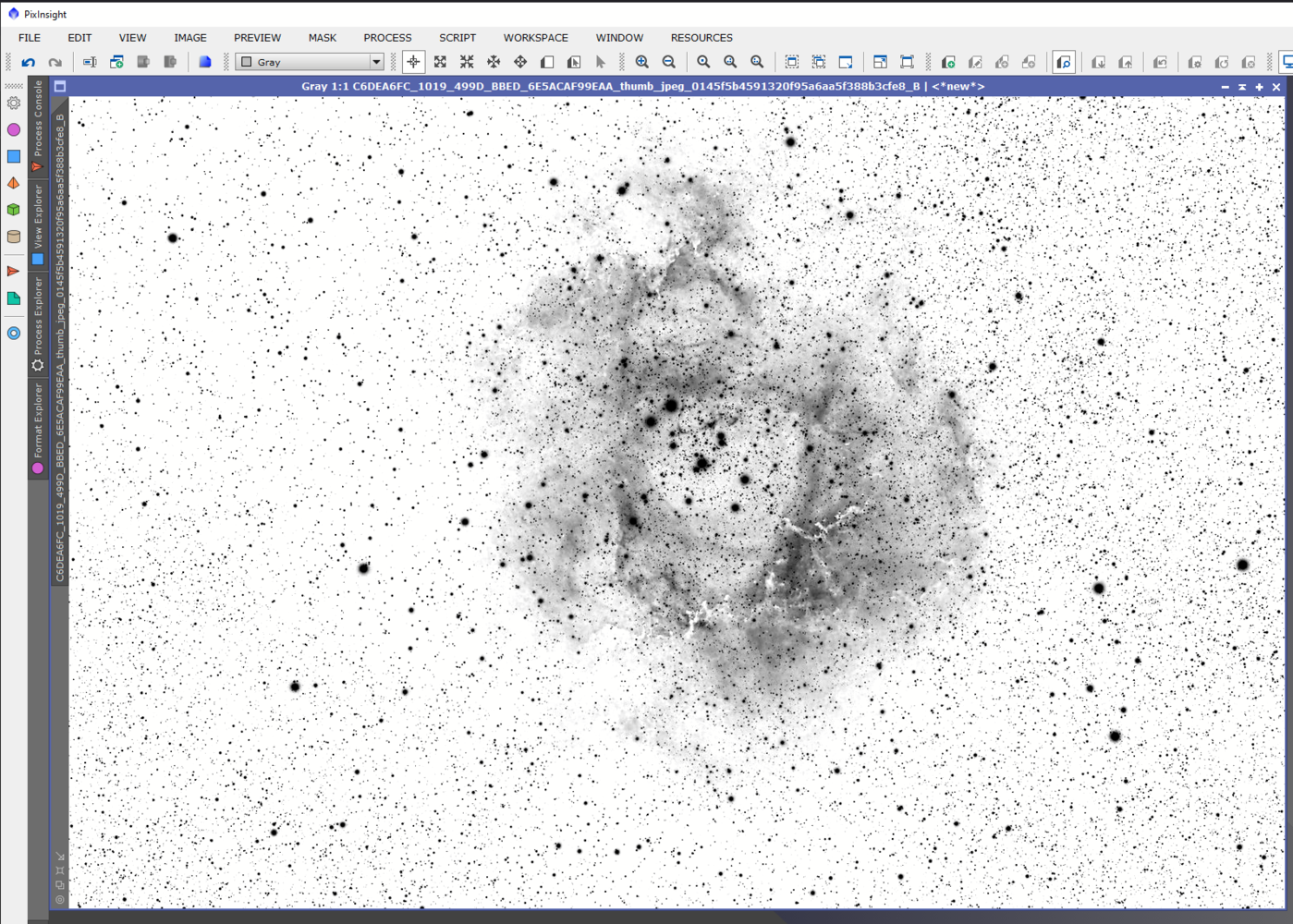Viewport: 1293px width, 924px height.
Task: Click the magenta circle icon in left sidebar
Action: point(14,130)
